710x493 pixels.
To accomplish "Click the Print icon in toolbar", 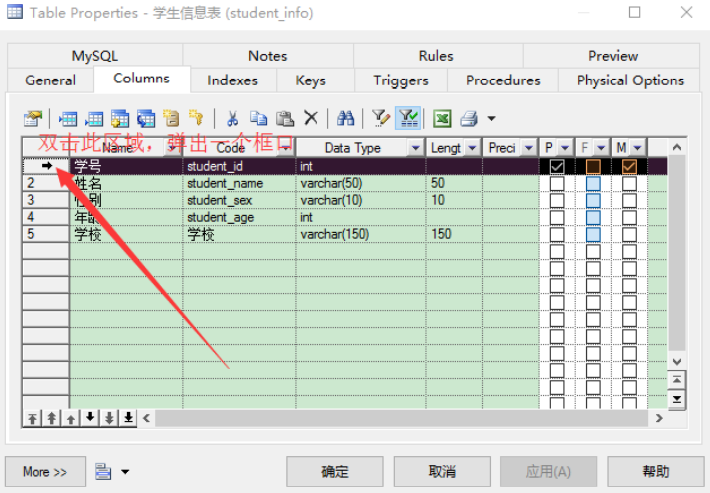I will point(469,118).
